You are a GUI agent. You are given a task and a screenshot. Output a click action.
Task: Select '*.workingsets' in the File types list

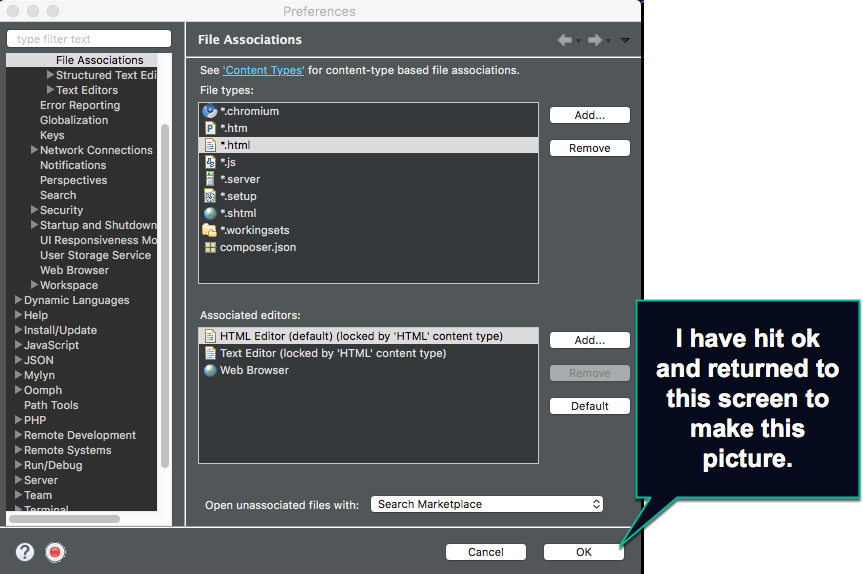tap(368, 230)
